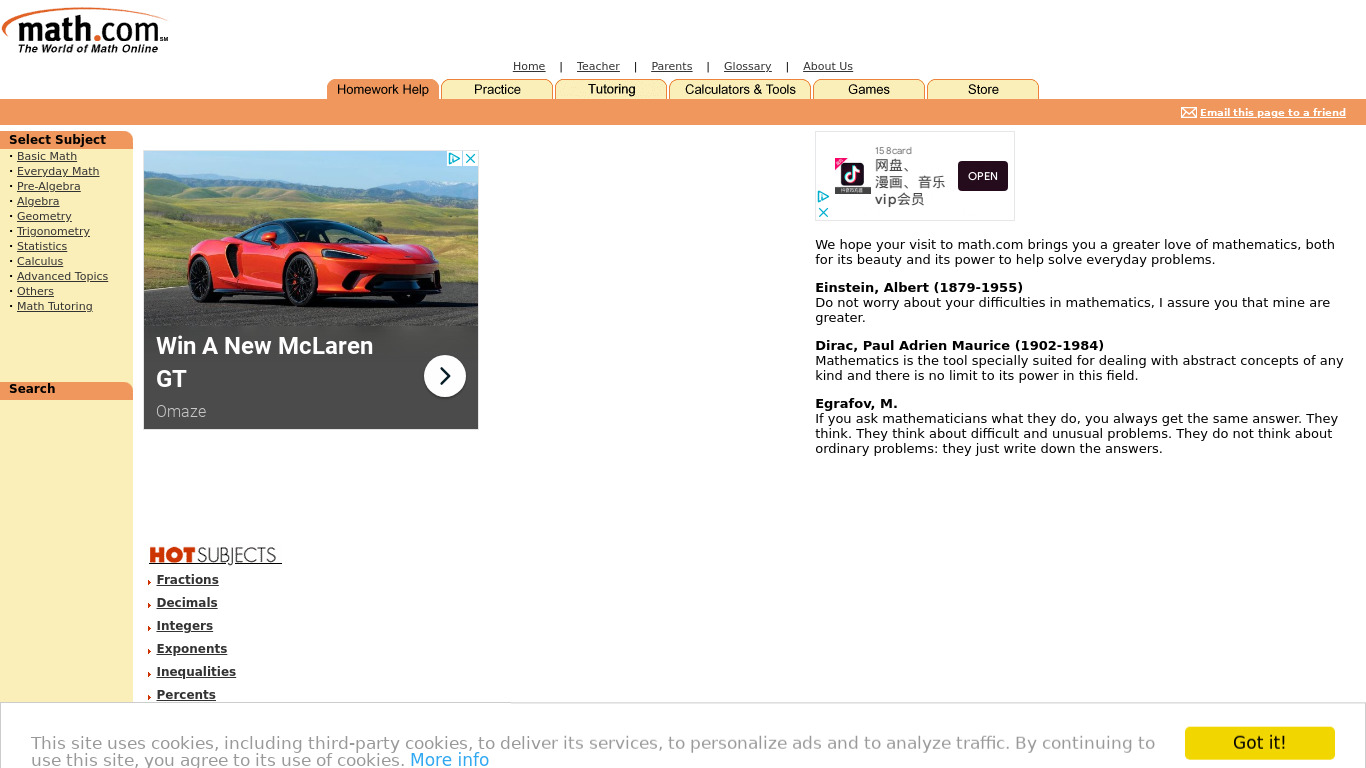Open Integers hot subject
Screen dimensions: 1366x768
click(185, 626)
